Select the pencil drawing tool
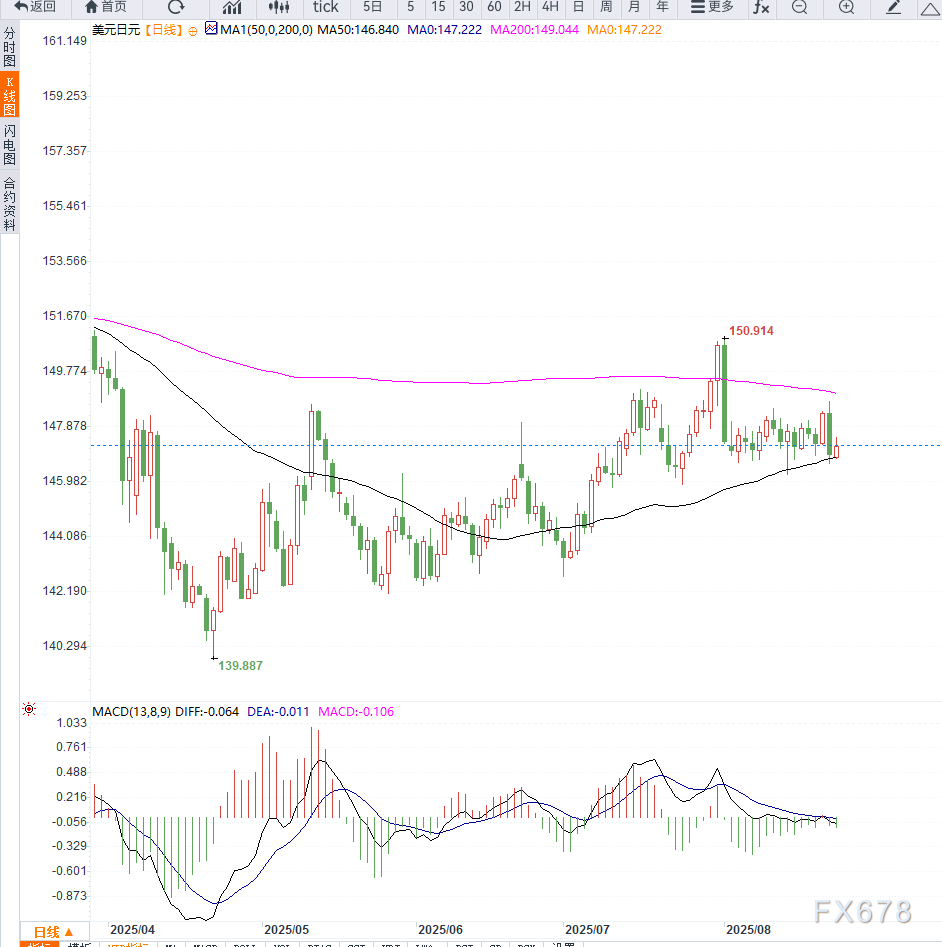The width and height of the screenshot is (942, 947). point(895,7)
